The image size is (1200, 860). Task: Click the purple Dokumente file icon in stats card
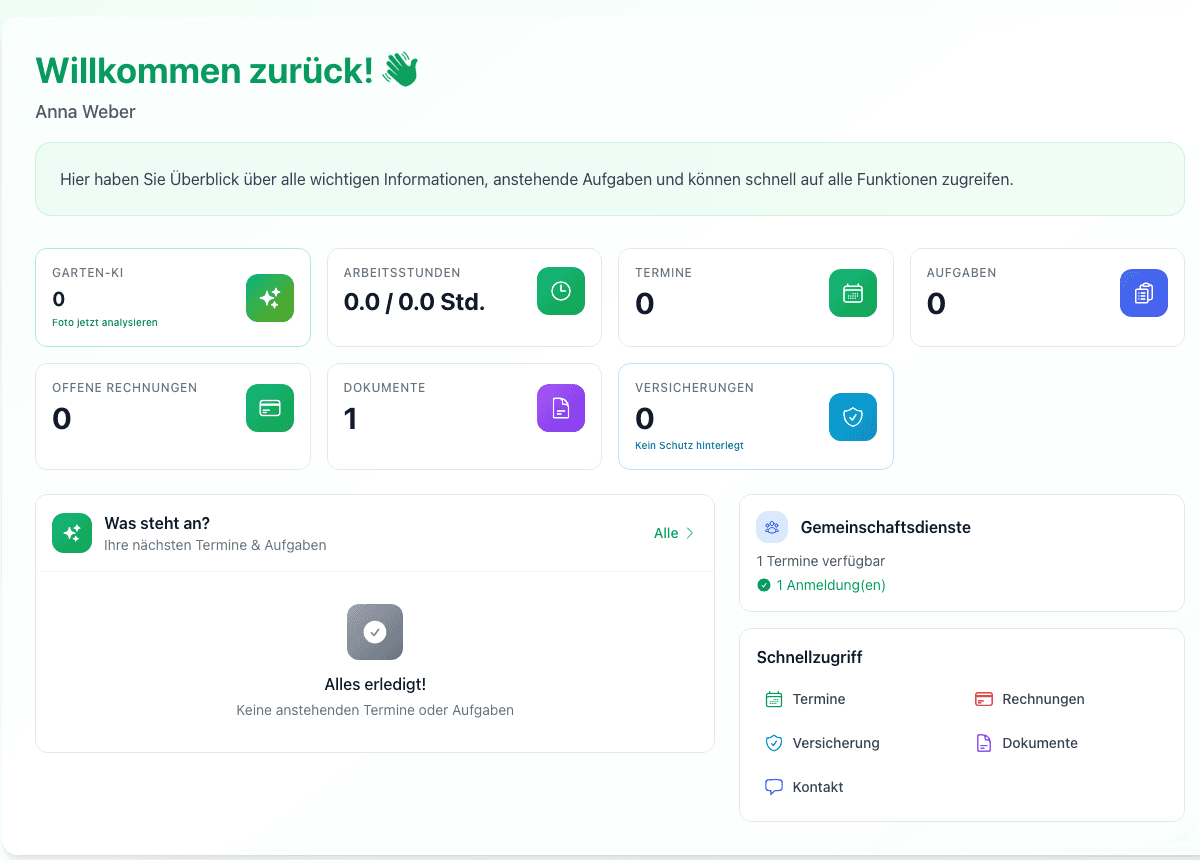coord(561,408)
